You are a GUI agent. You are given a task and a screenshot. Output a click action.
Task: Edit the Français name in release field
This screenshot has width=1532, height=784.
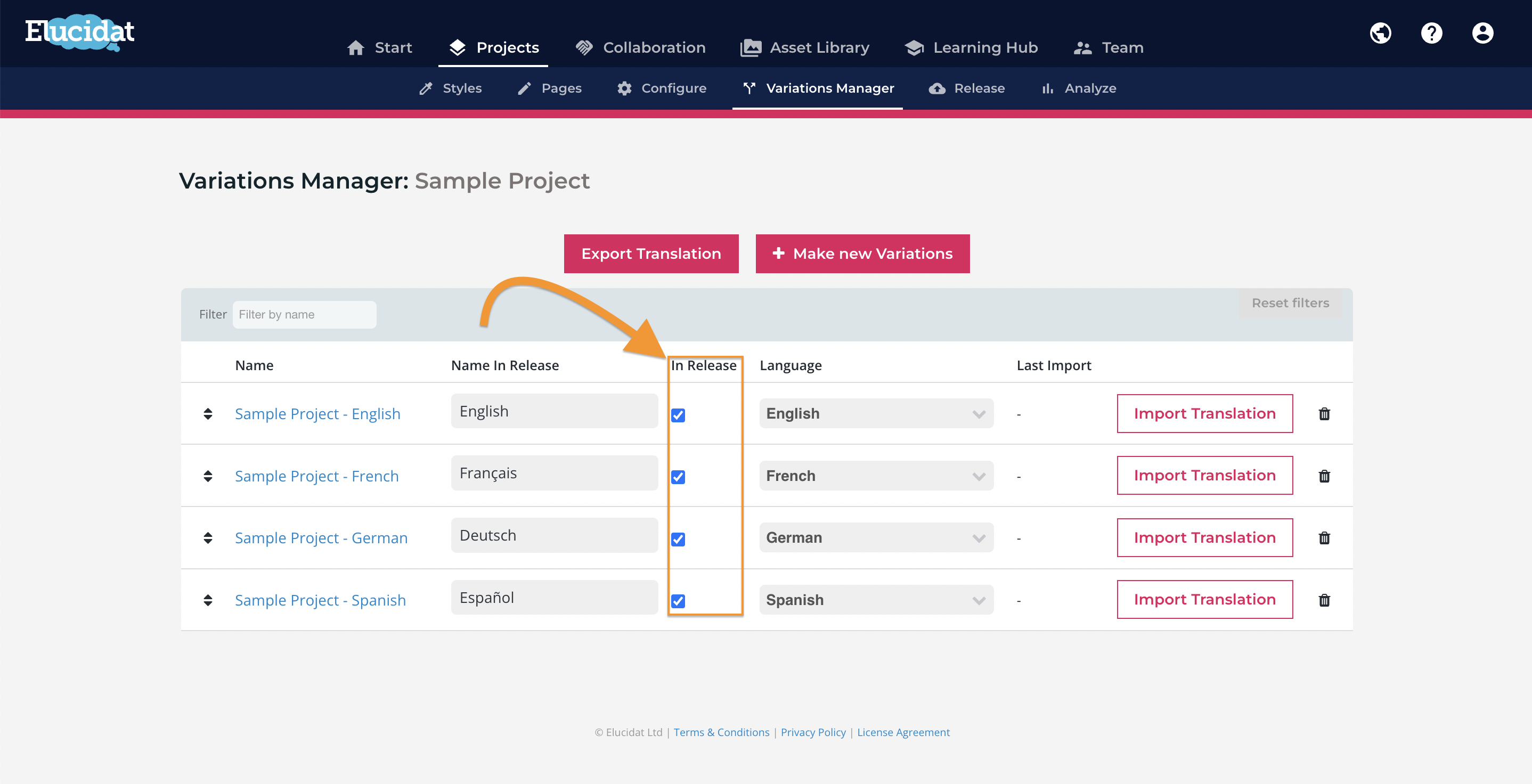tap(555, 473)
